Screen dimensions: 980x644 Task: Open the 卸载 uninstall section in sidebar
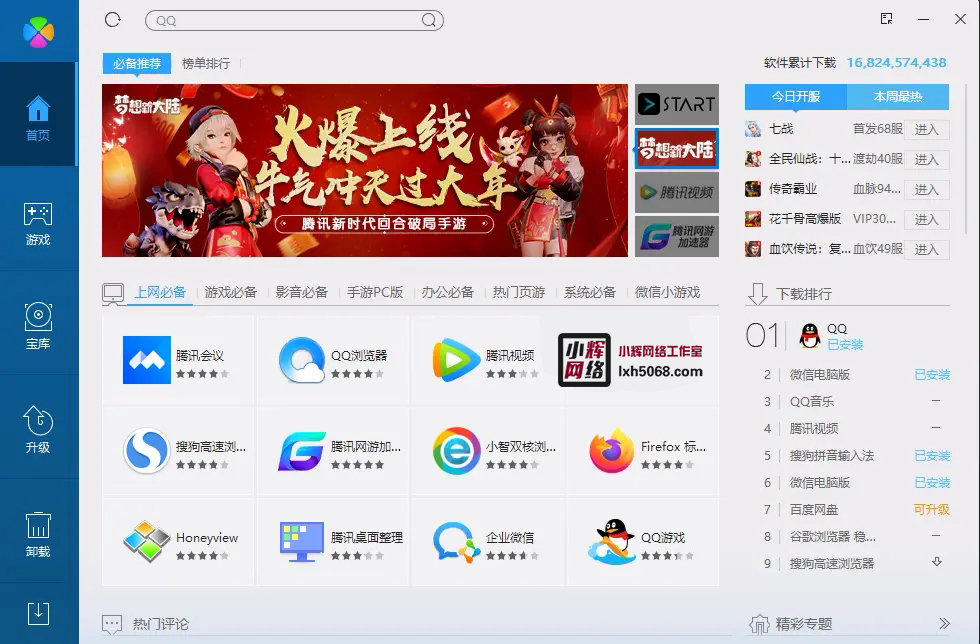tap(38, 535)
